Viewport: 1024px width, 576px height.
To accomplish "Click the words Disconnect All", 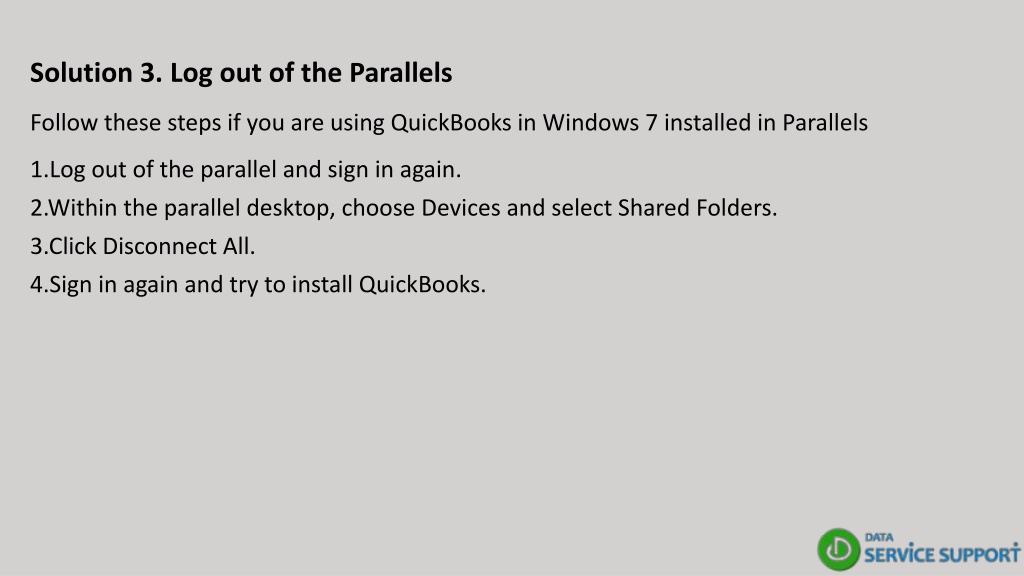I will 178,246.
